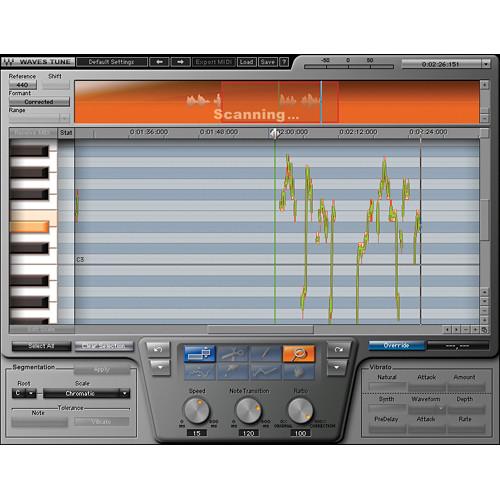Select the Slice scissors tool
500x500 pixels.
tap(233, 354)
